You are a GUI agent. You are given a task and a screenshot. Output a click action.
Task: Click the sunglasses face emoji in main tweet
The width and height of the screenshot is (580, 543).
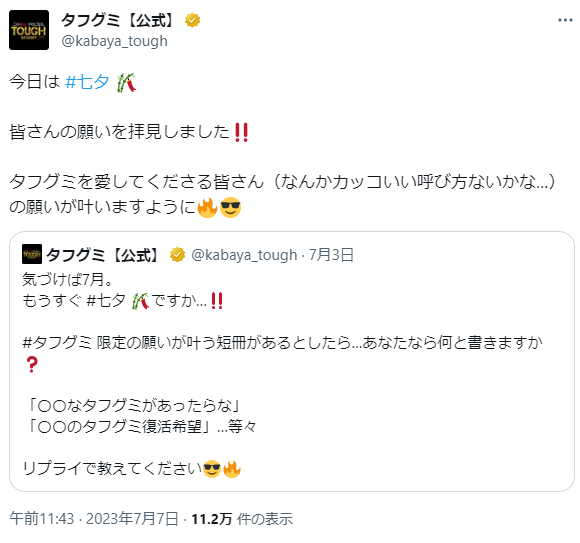pyautogui.click(x=230, y=207)
